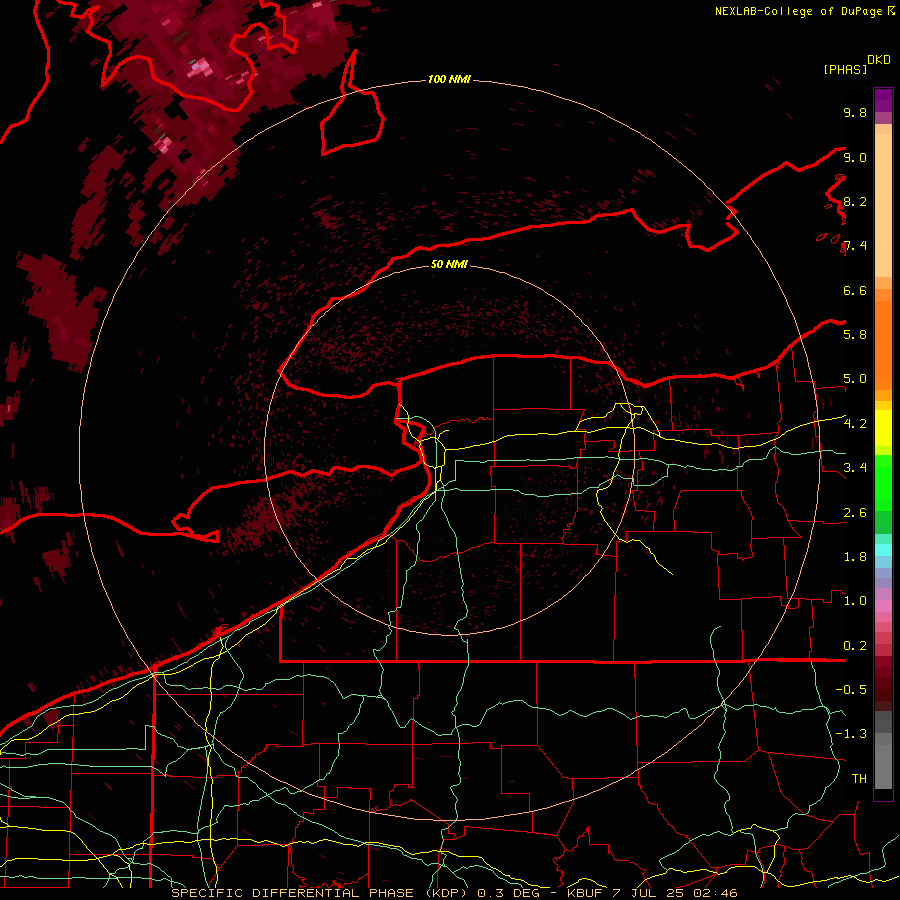
Task: Click the '7 JUL 25 02:46' timestamp
Action: pyautogui.click(x=676, y=893)
